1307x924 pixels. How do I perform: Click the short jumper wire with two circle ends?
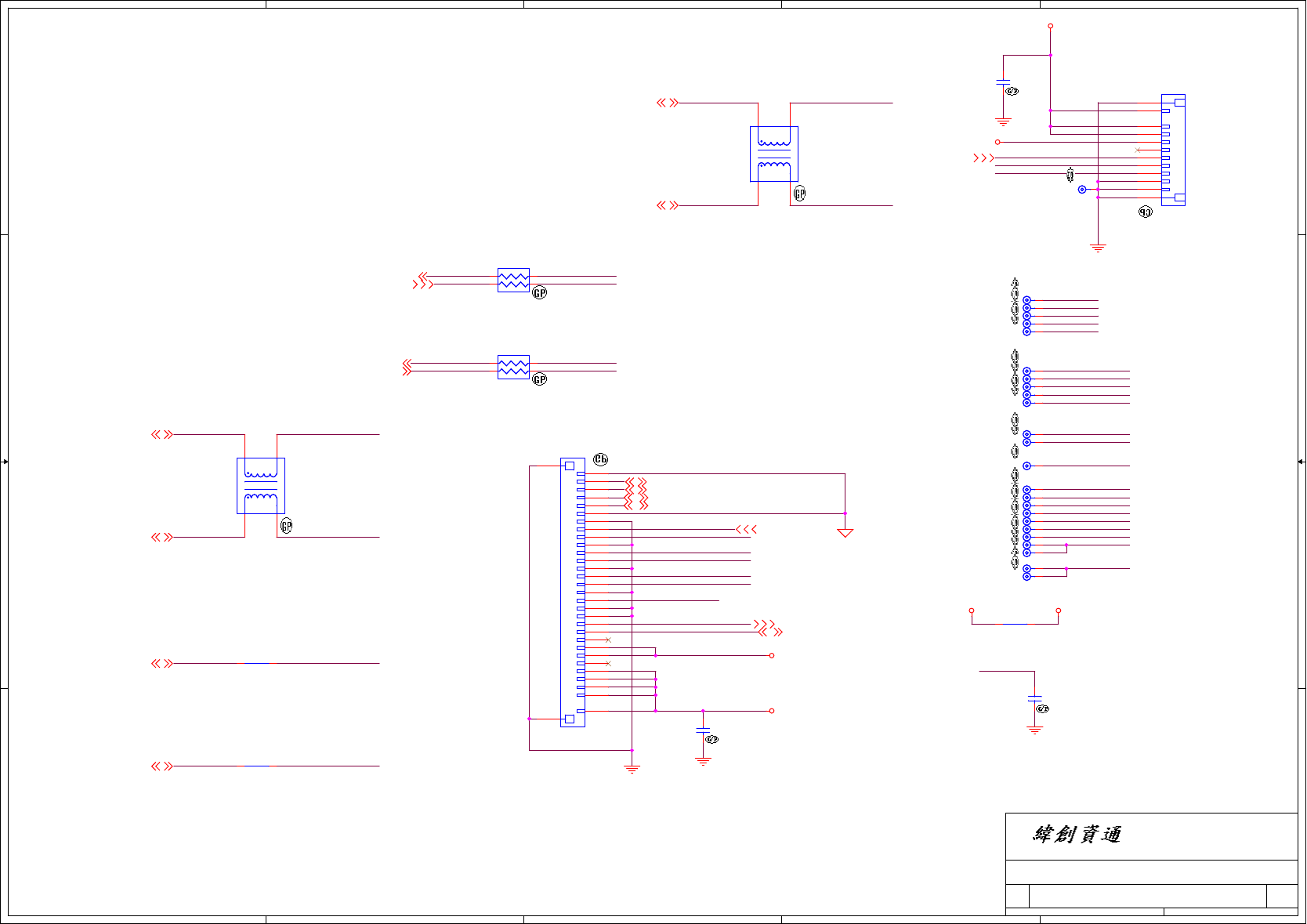pos(1015,618)
